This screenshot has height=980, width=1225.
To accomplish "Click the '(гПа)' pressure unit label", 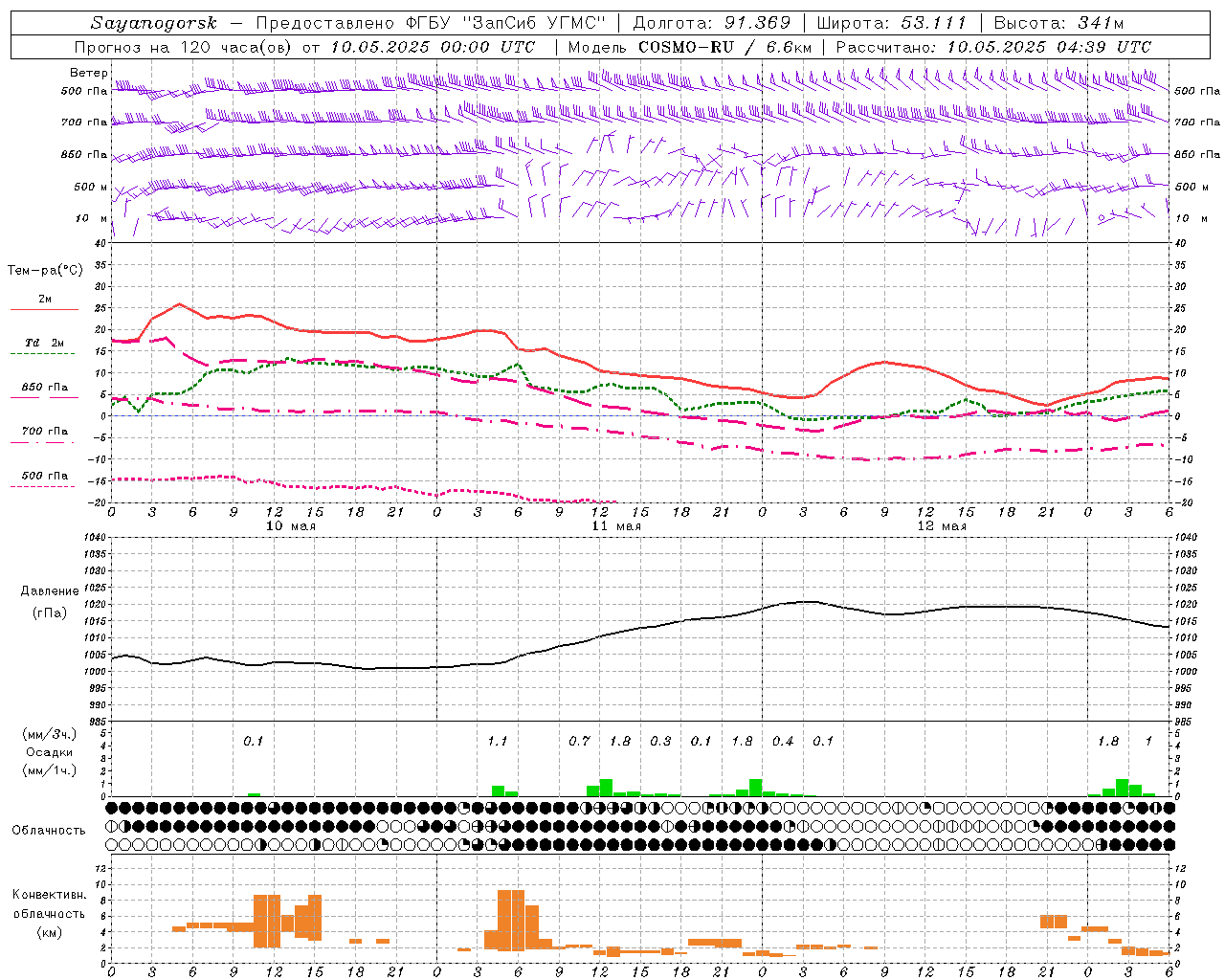I will point(50,613).
